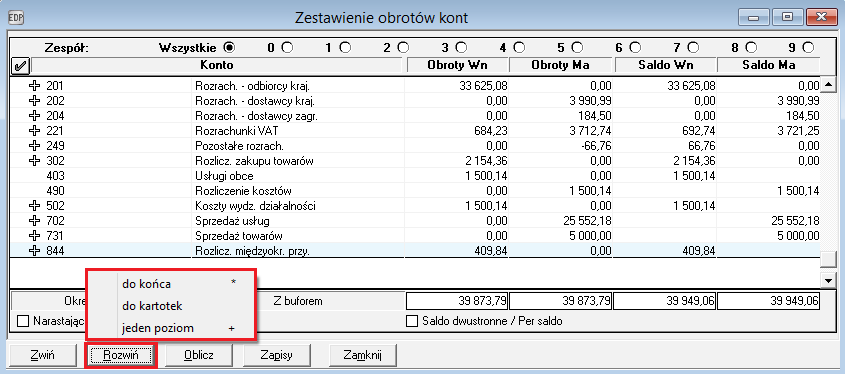Select Zespół radio button 6
Image resolution: width=845 pixels, height=374 pixels.
pos(634,47)
